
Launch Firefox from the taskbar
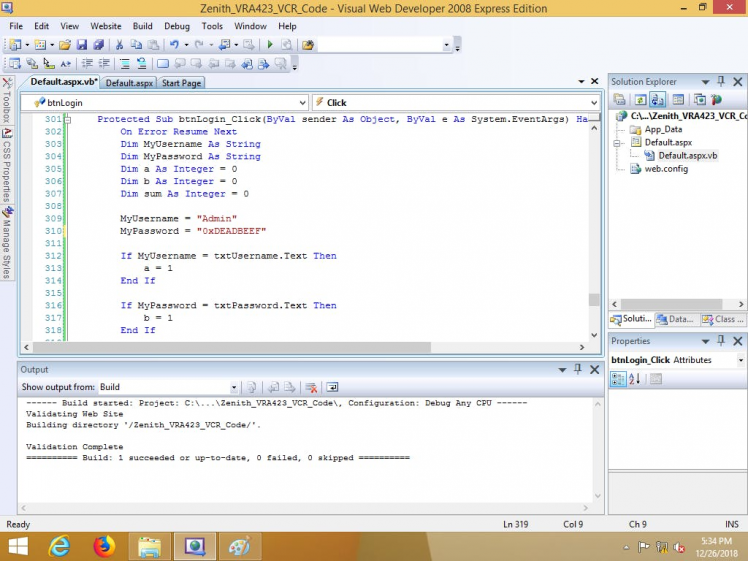[104, 546]
